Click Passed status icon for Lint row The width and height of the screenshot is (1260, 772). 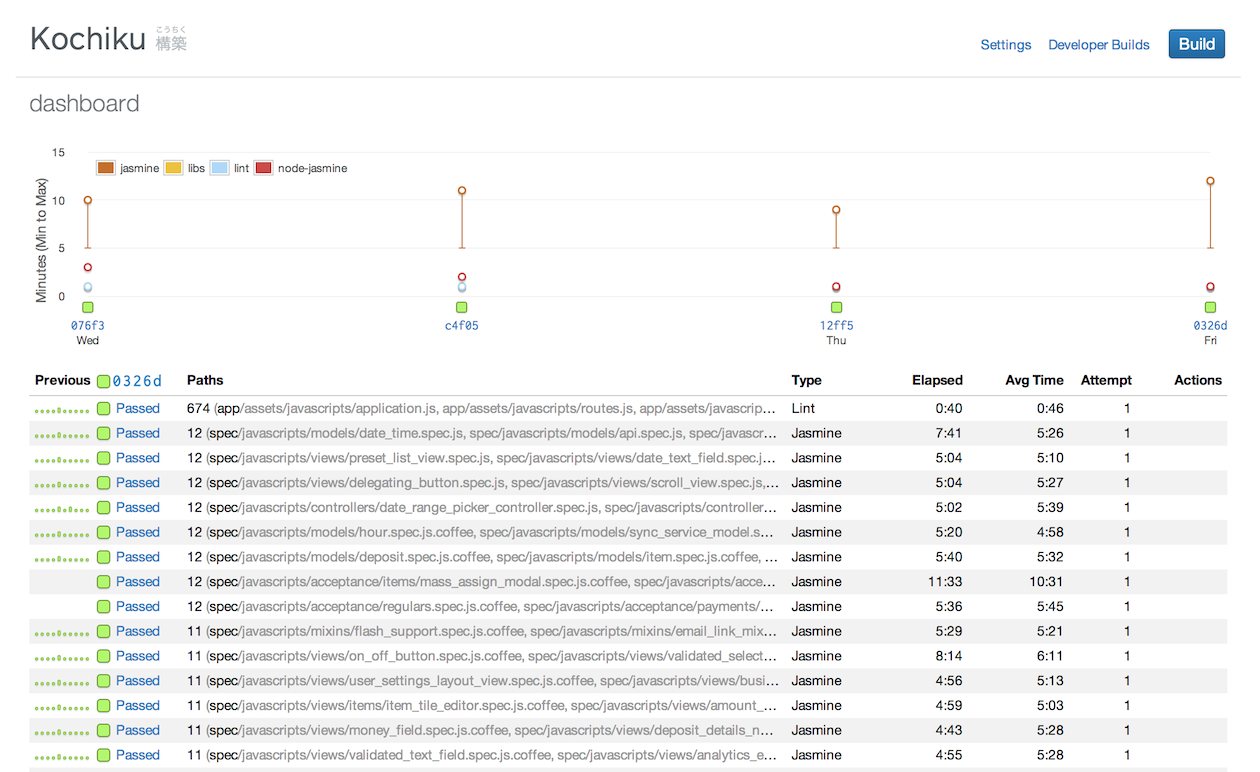point(103,408)
